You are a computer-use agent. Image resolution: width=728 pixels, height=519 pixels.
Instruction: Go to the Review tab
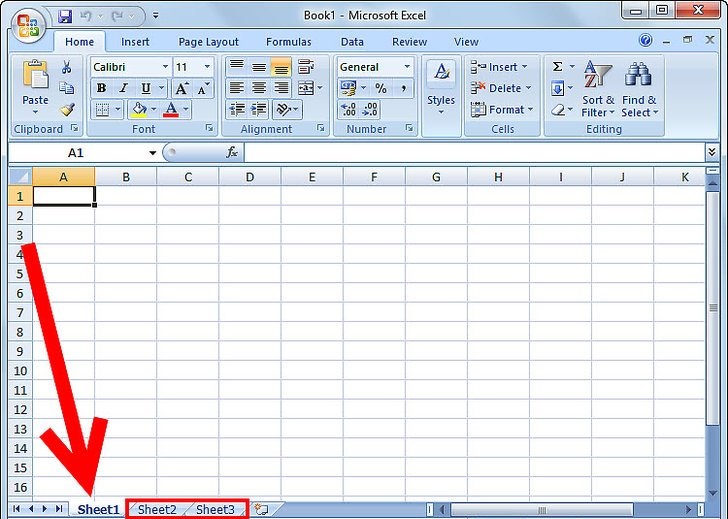click(x=409, y=42)
